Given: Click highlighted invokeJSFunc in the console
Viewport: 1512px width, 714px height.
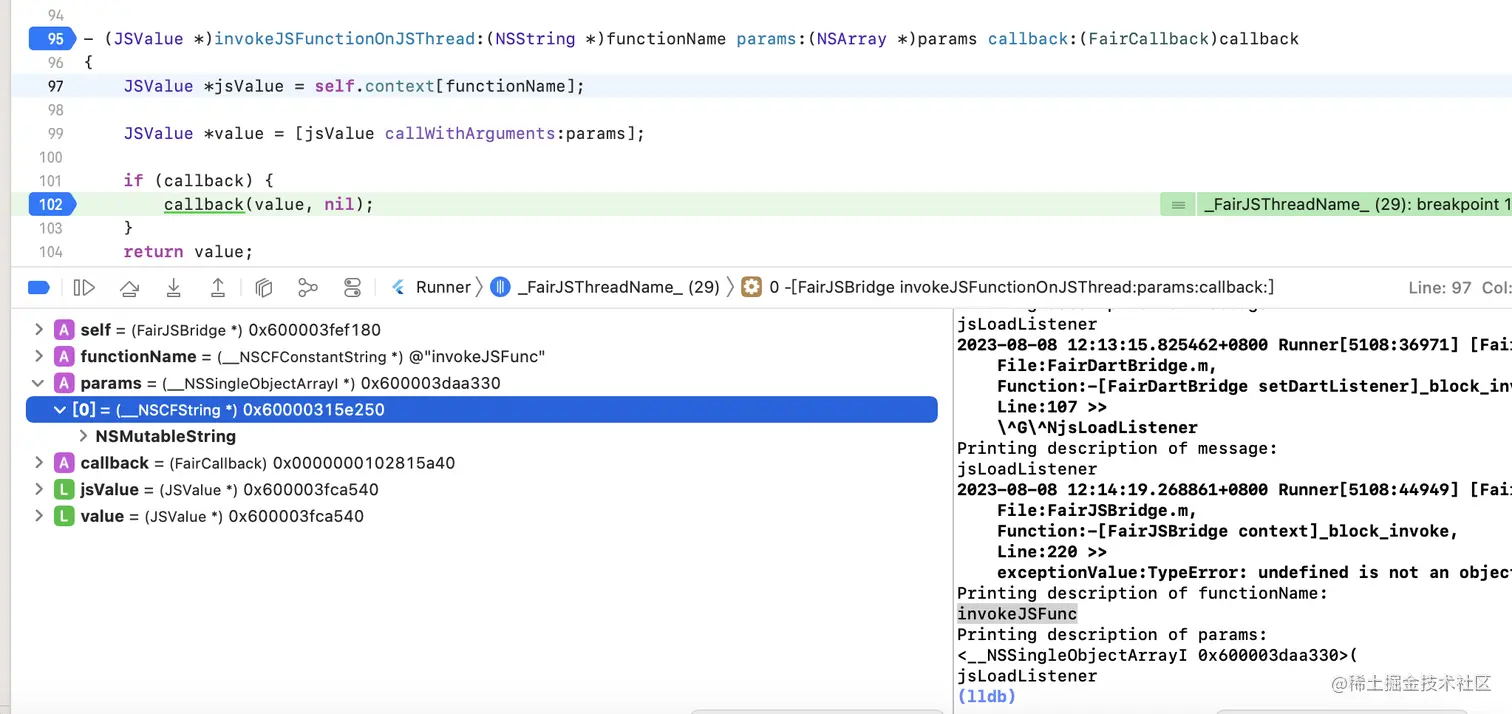Looking at the screenshot, I should coord(1017,614).
